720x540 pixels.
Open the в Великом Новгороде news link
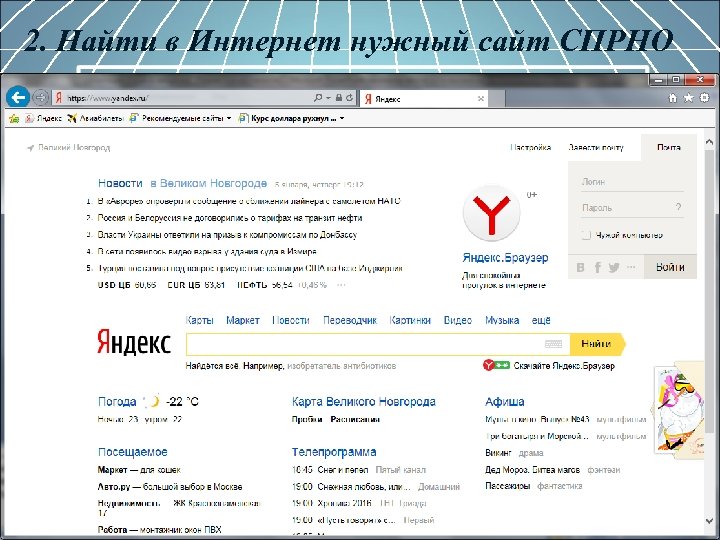208,183
